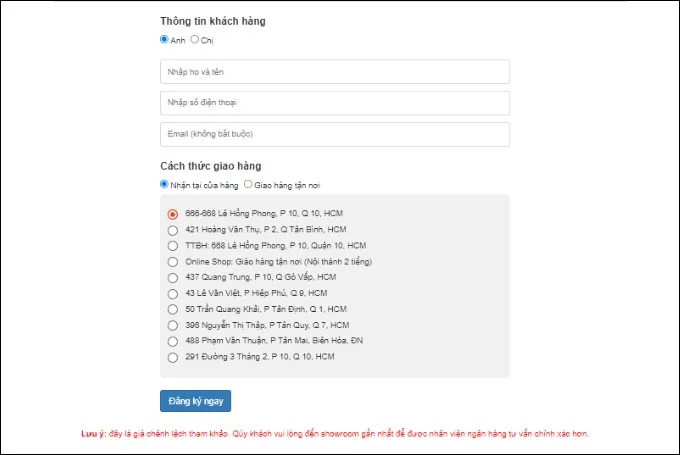The height and width of the screenshot is (455, 680).
Task: Click the Thông tin khách hàng heading
Action: [213, 21]
